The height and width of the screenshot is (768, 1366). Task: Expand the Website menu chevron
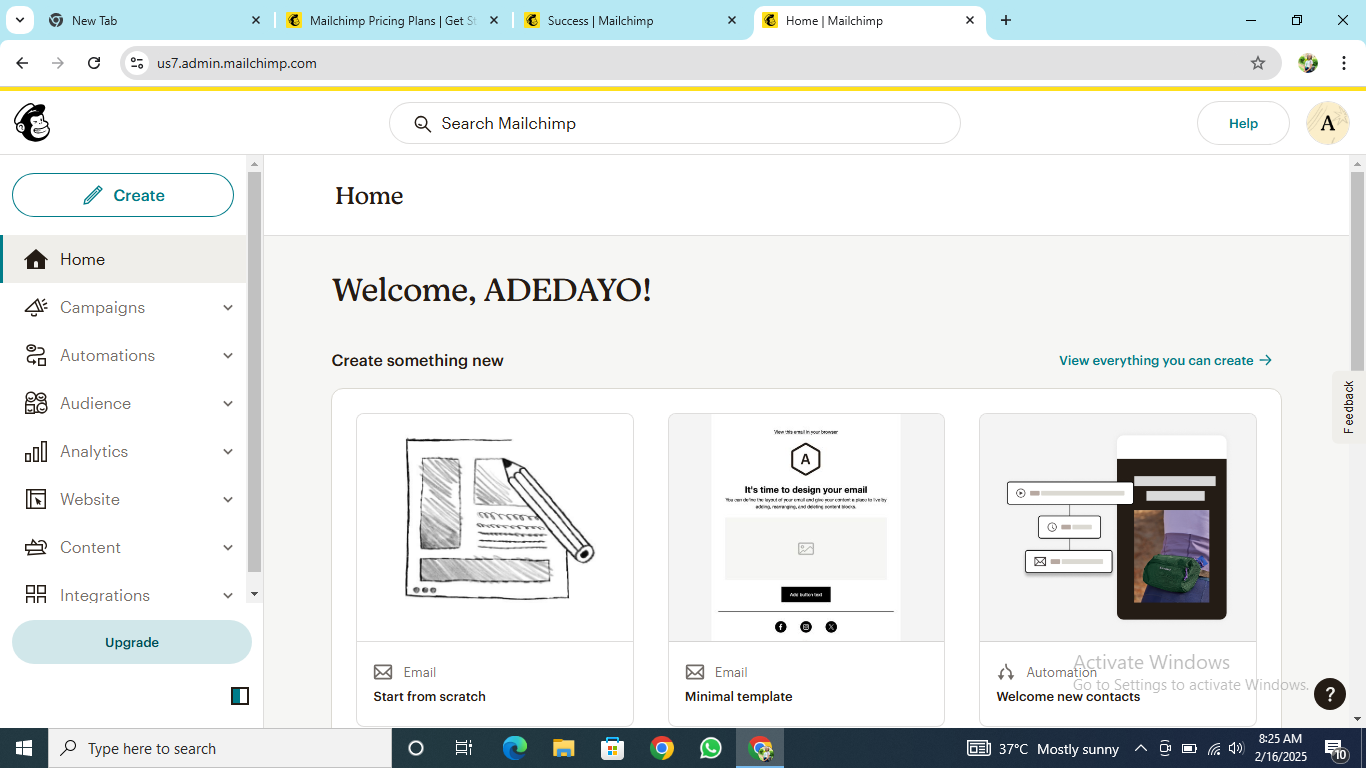pyautogui.click(x=228, y=500)
